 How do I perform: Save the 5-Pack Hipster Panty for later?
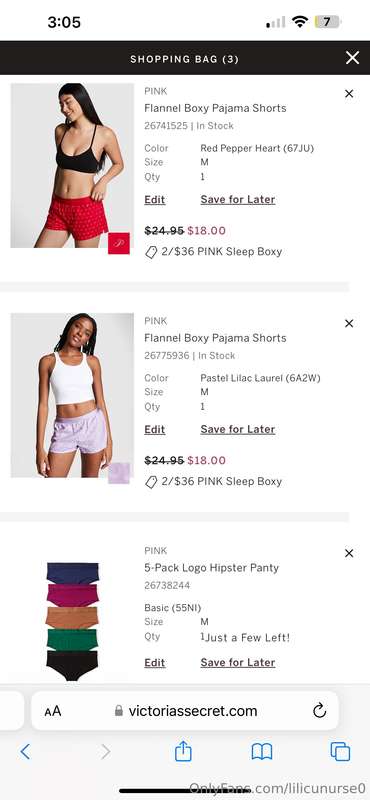click(x=238, y=662)
